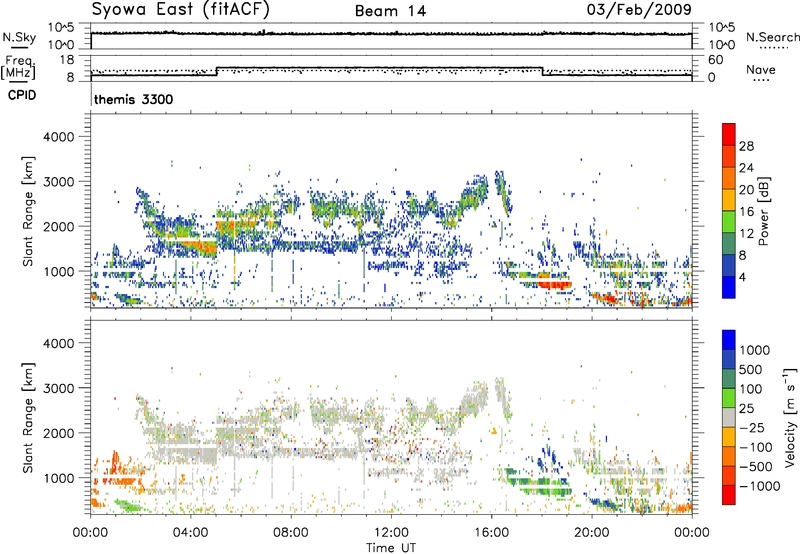The image size is (800, 554).
Task: Click the '28' tick on the power colorbar
Action: coord(746,146)
